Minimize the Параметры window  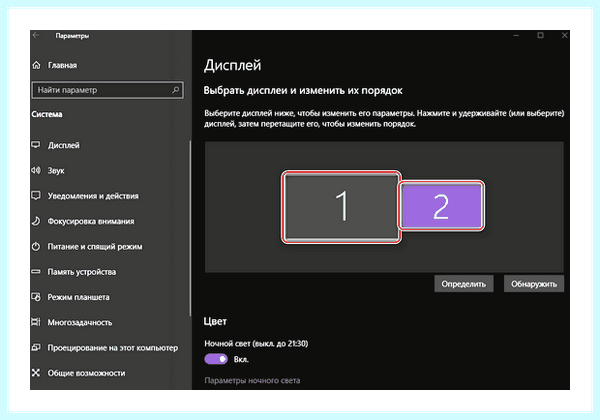pyautogui.click(x=516, y=35)
